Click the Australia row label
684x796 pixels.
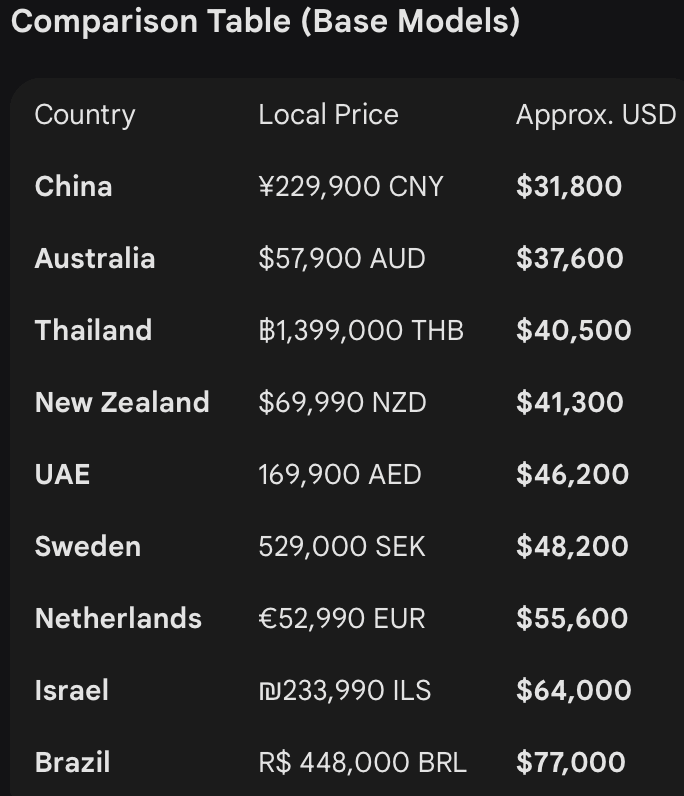pyautogui.click(x=95, y=259)
